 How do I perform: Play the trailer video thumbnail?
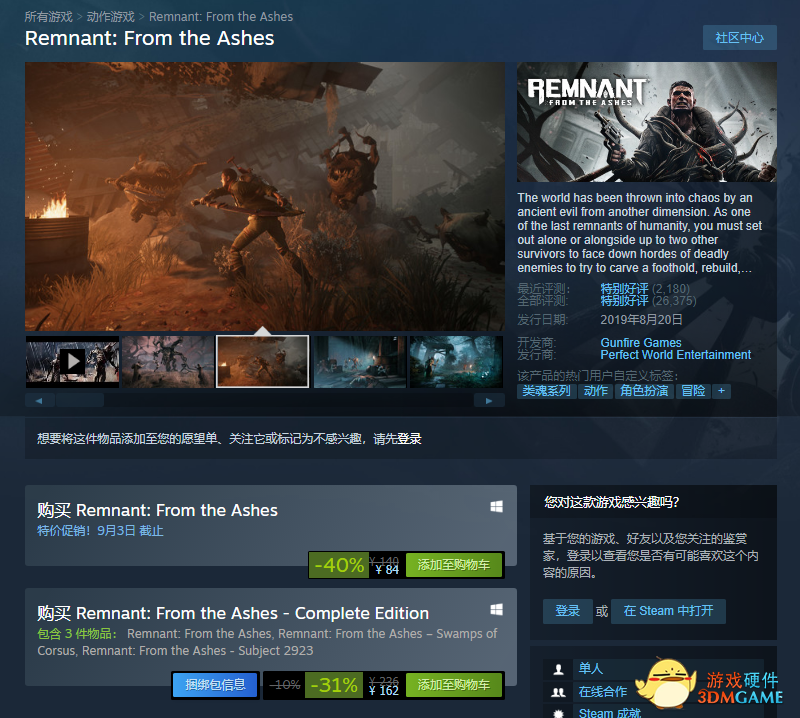point(72,361)
